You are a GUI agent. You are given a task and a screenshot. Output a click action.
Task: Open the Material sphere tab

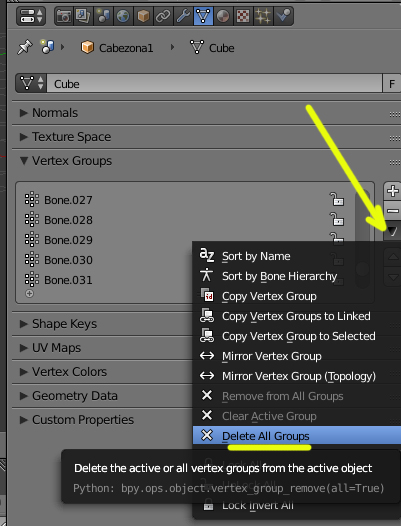coord(223,16)
